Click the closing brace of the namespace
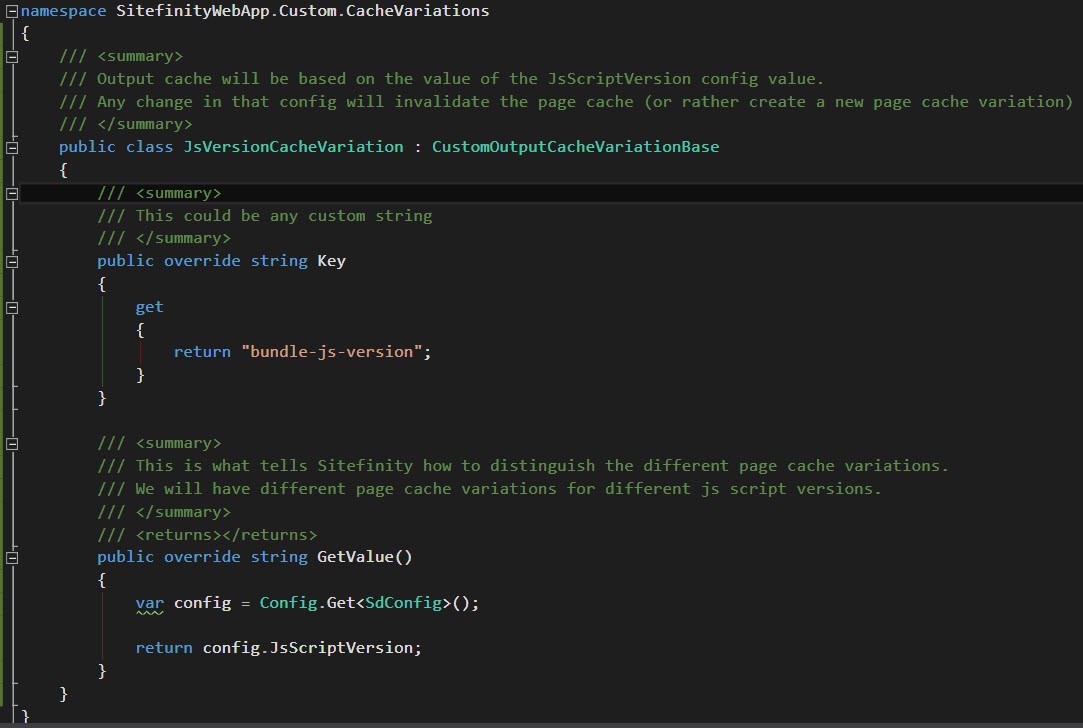 (24, 716)
